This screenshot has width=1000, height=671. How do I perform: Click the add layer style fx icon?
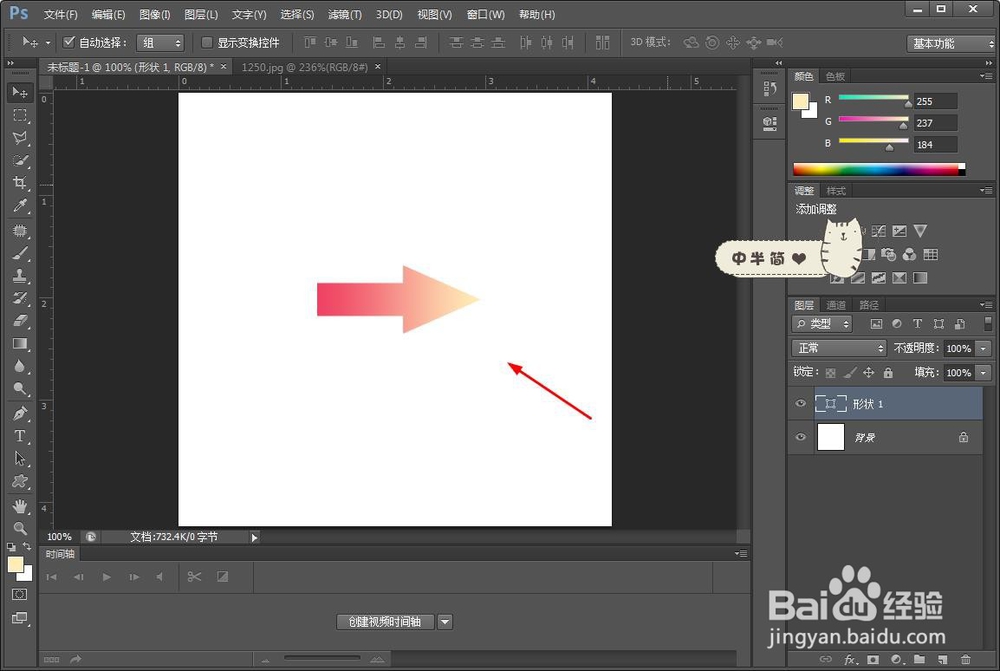tap(851, 659)
